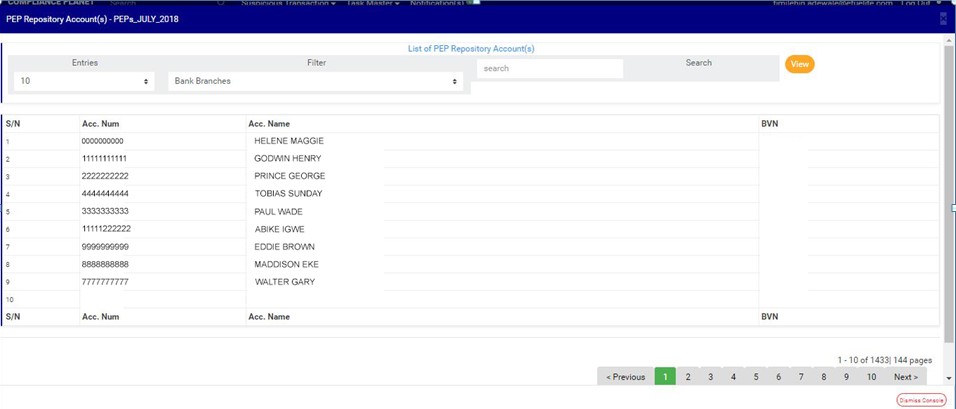This screenshot has width=956, height=409.
Task: Click the active page 1 button
Action: click(665, 377)
